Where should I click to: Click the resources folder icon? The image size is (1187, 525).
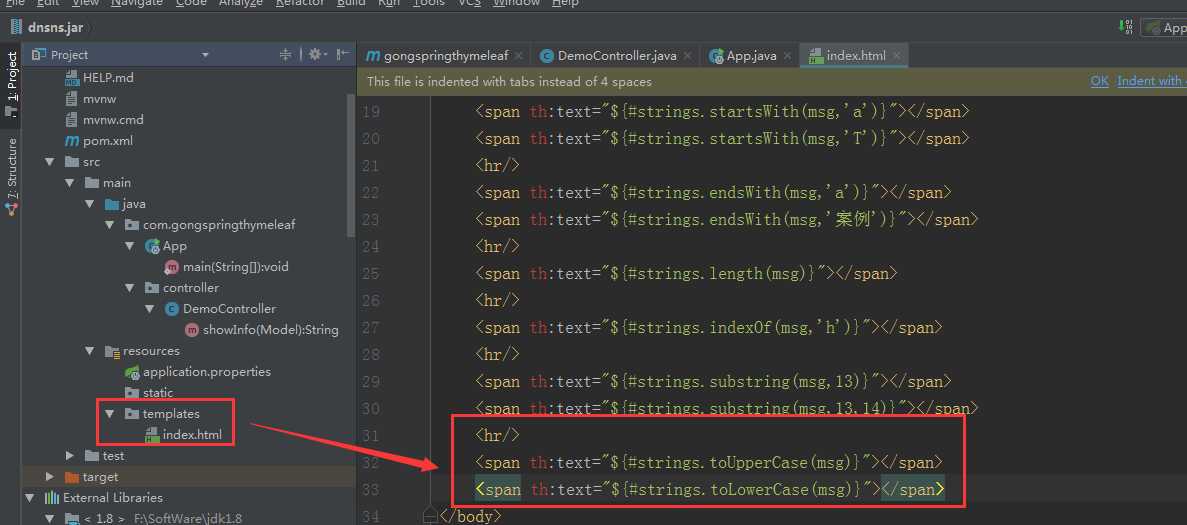112,351
